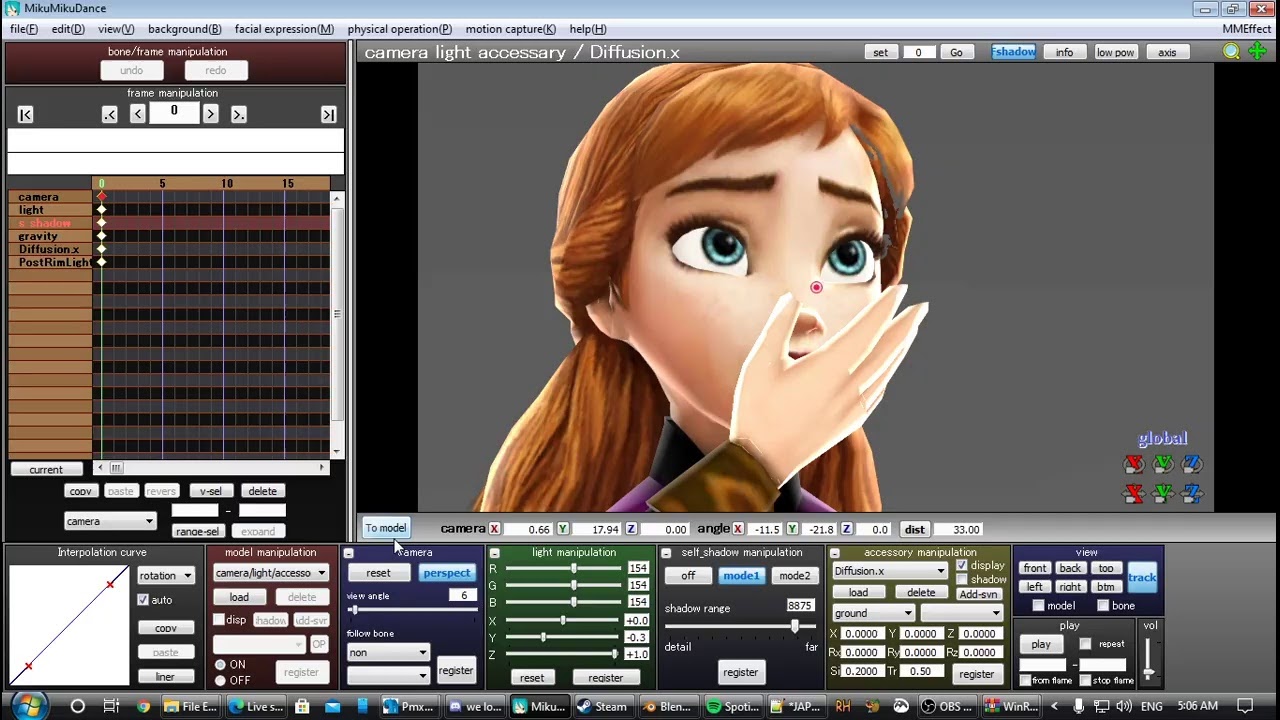The height and width of the screenshot is (720, 1280).
Task: Jump to first frame with |< button
Action: (x=26, y=115)
